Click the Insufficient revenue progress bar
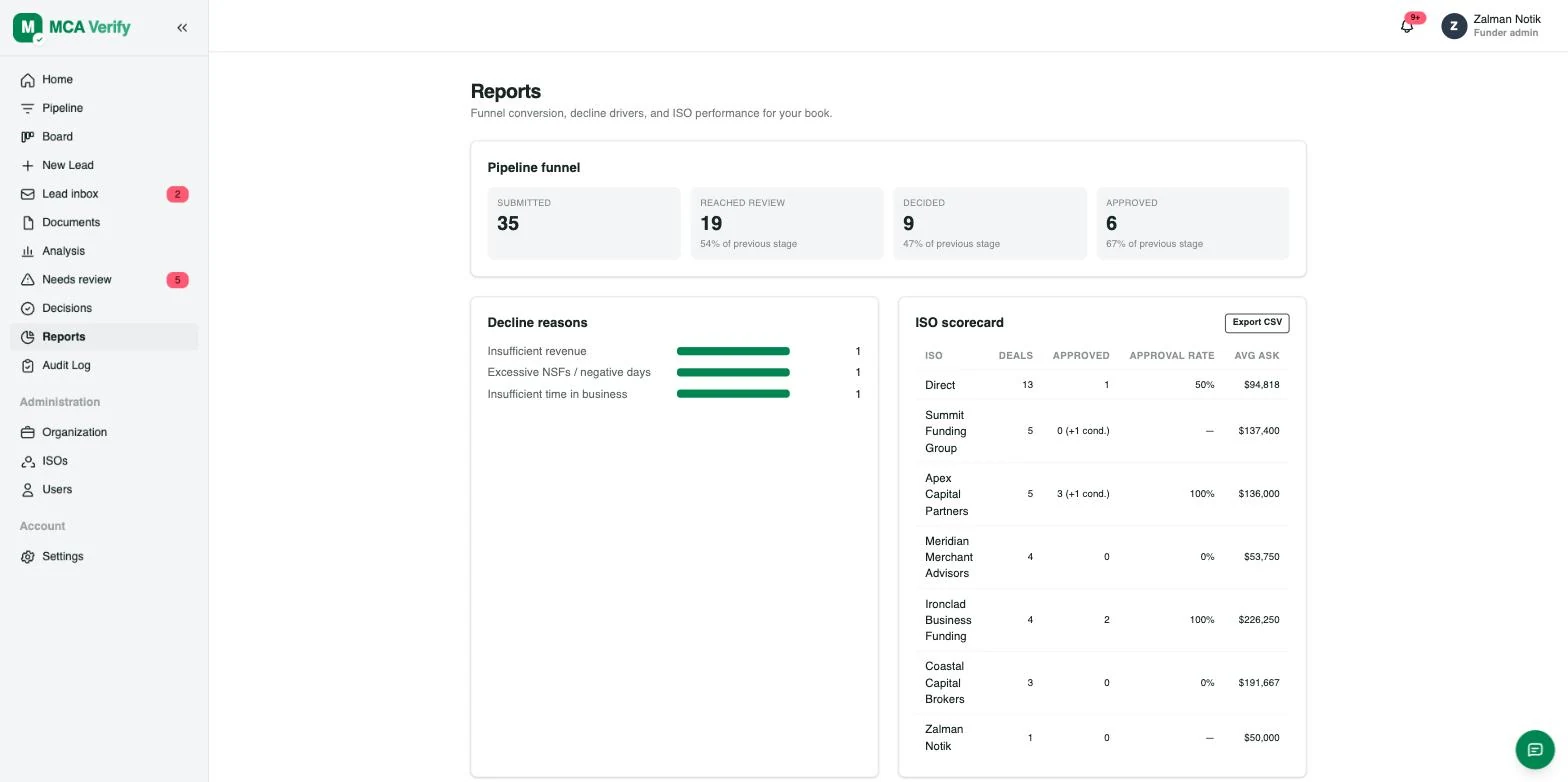This screenshot has height=782, width=1568. click(x=733, y=352)
